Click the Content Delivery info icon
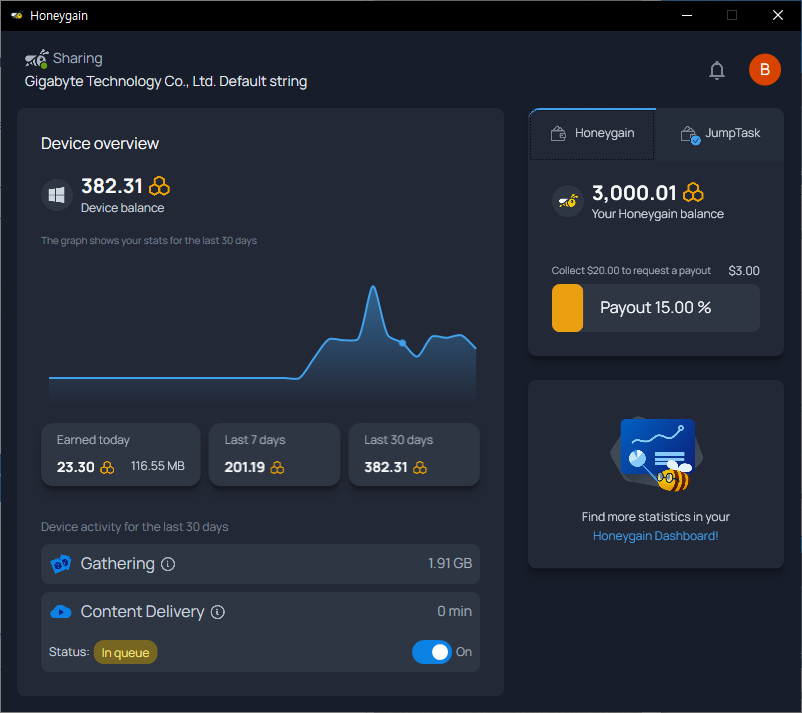This screenshot has height=713, width=802. point(218,612)
